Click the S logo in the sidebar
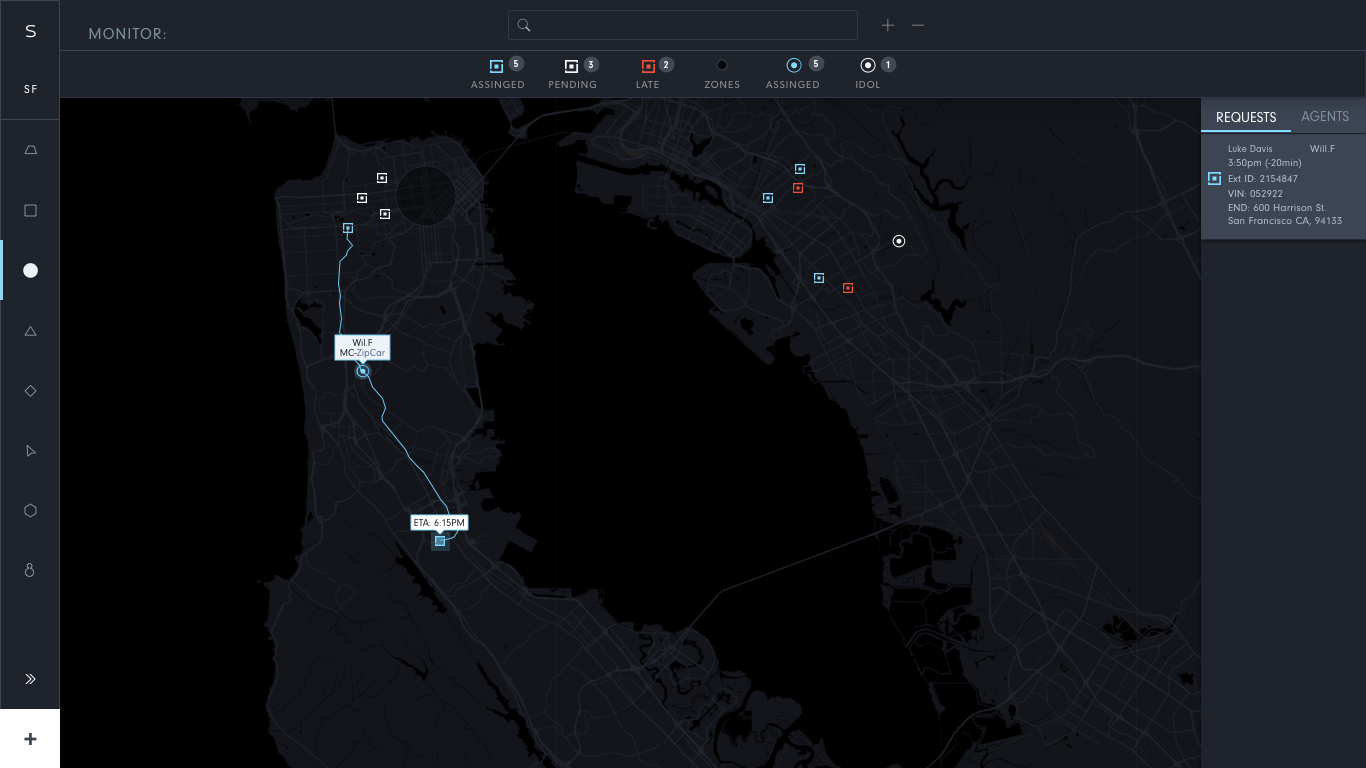 [x=30, y=31]
